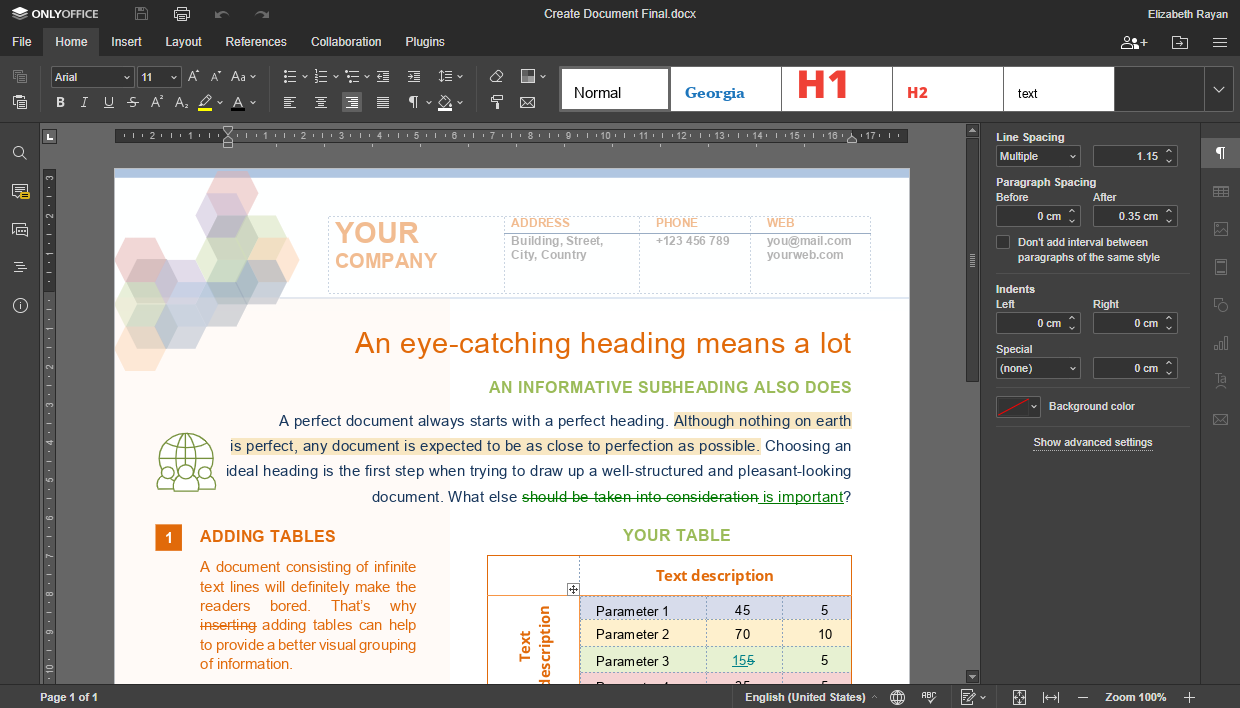Expand the Special indent dropdown

tap(1037, 368)
